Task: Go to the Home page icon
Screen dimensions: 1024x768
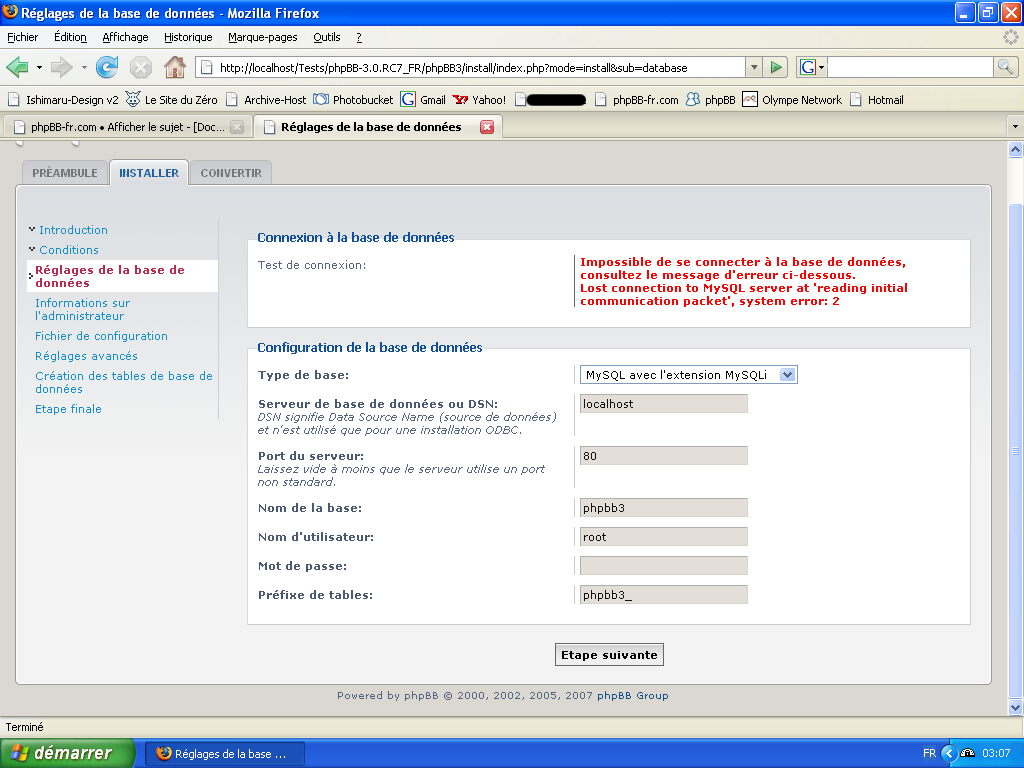Action: [x=174, y=67]
